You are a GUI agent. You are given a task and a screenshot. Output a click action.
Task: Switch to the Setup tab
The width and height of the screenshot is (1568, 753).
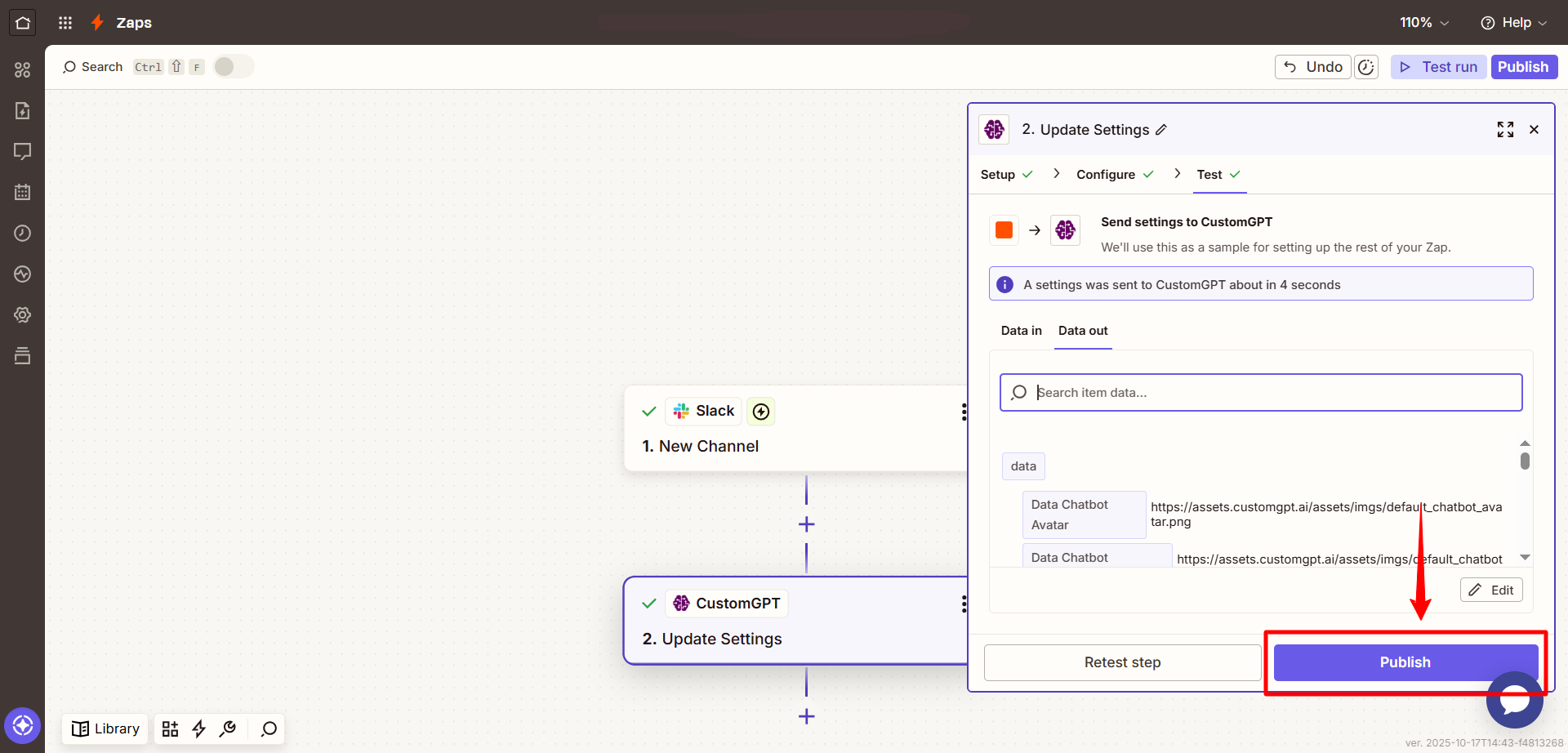(1006, 175)
